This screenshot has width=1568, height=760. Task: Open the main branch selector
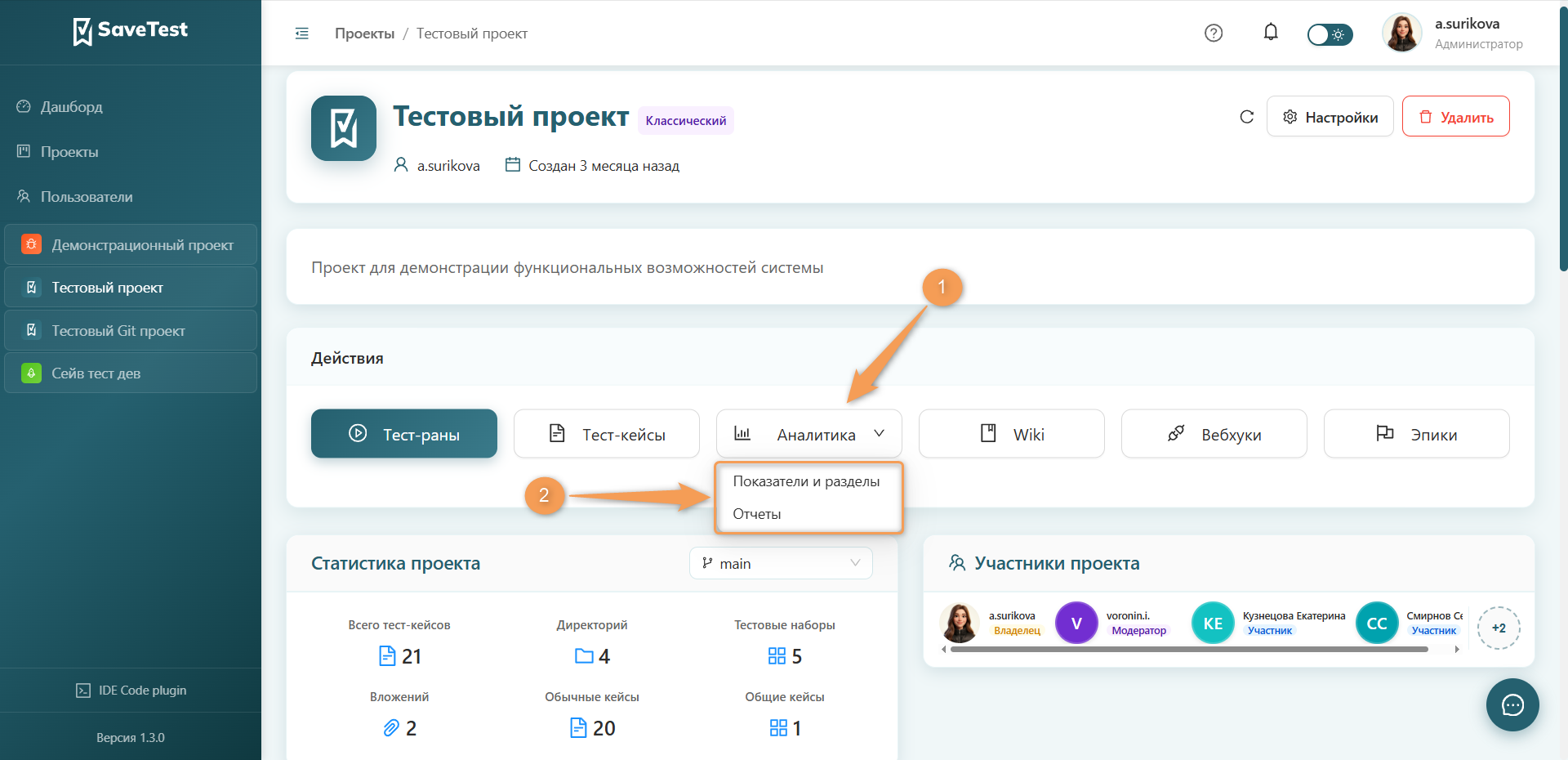pos(781,563)
